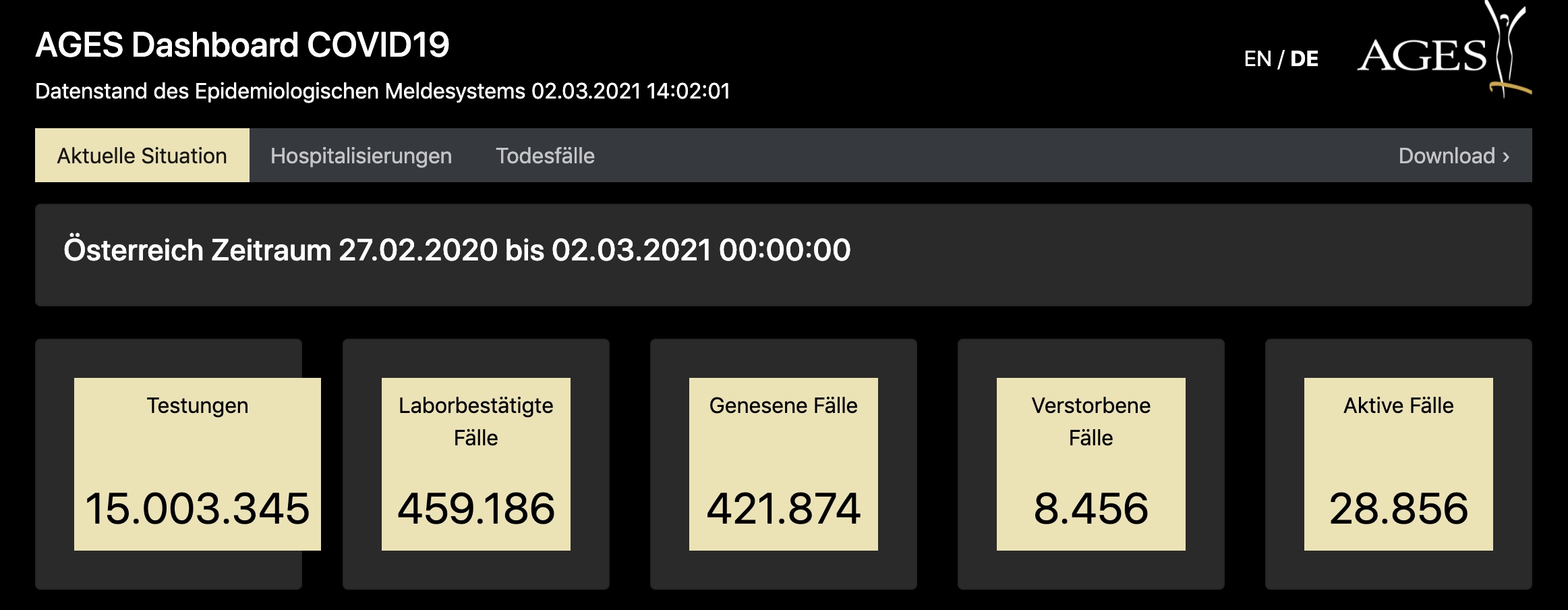The image size is (1568, 610).
Task: Select the 28.856 active cases figure
Action: (1398, 508)
